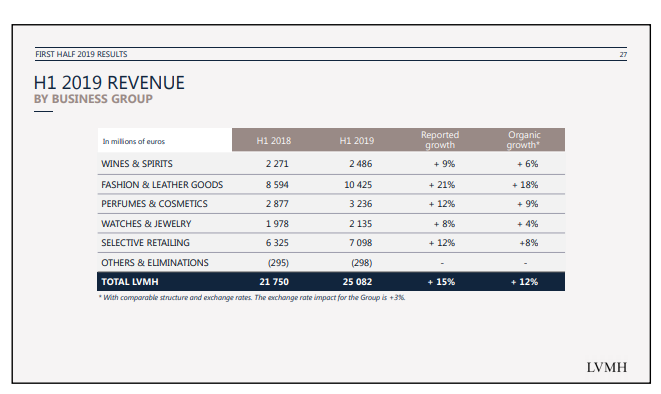Click the OTHERS & ELIMINATIONS row label
Viewport: 661px width, 394px height.
(155, 263)
